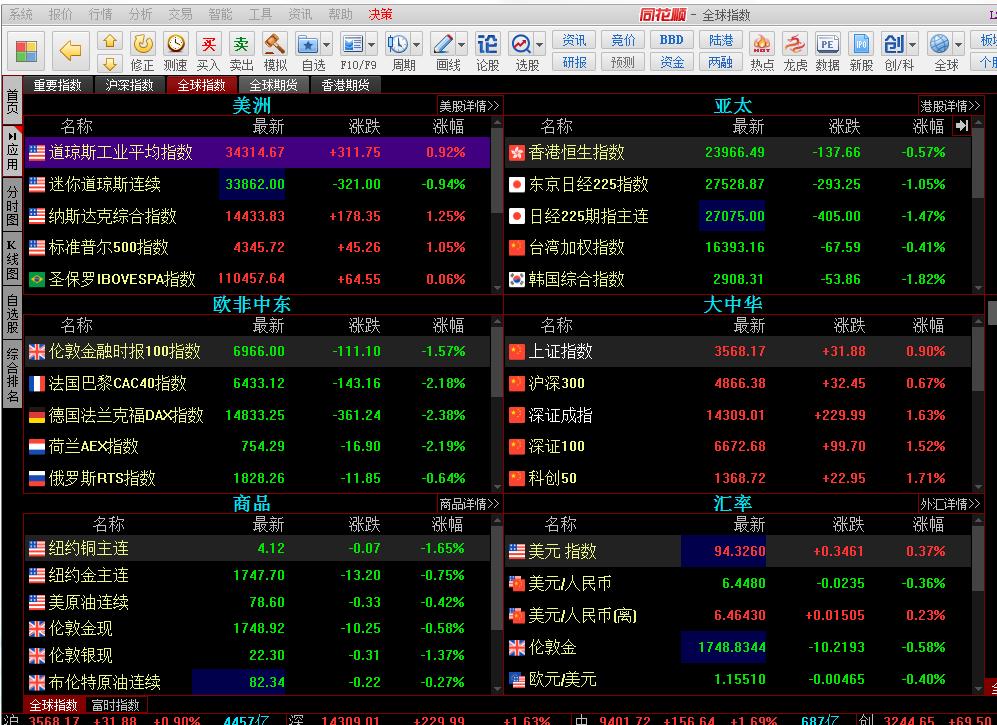Switch to the 富时指数 bottom tab

(115, 705)
